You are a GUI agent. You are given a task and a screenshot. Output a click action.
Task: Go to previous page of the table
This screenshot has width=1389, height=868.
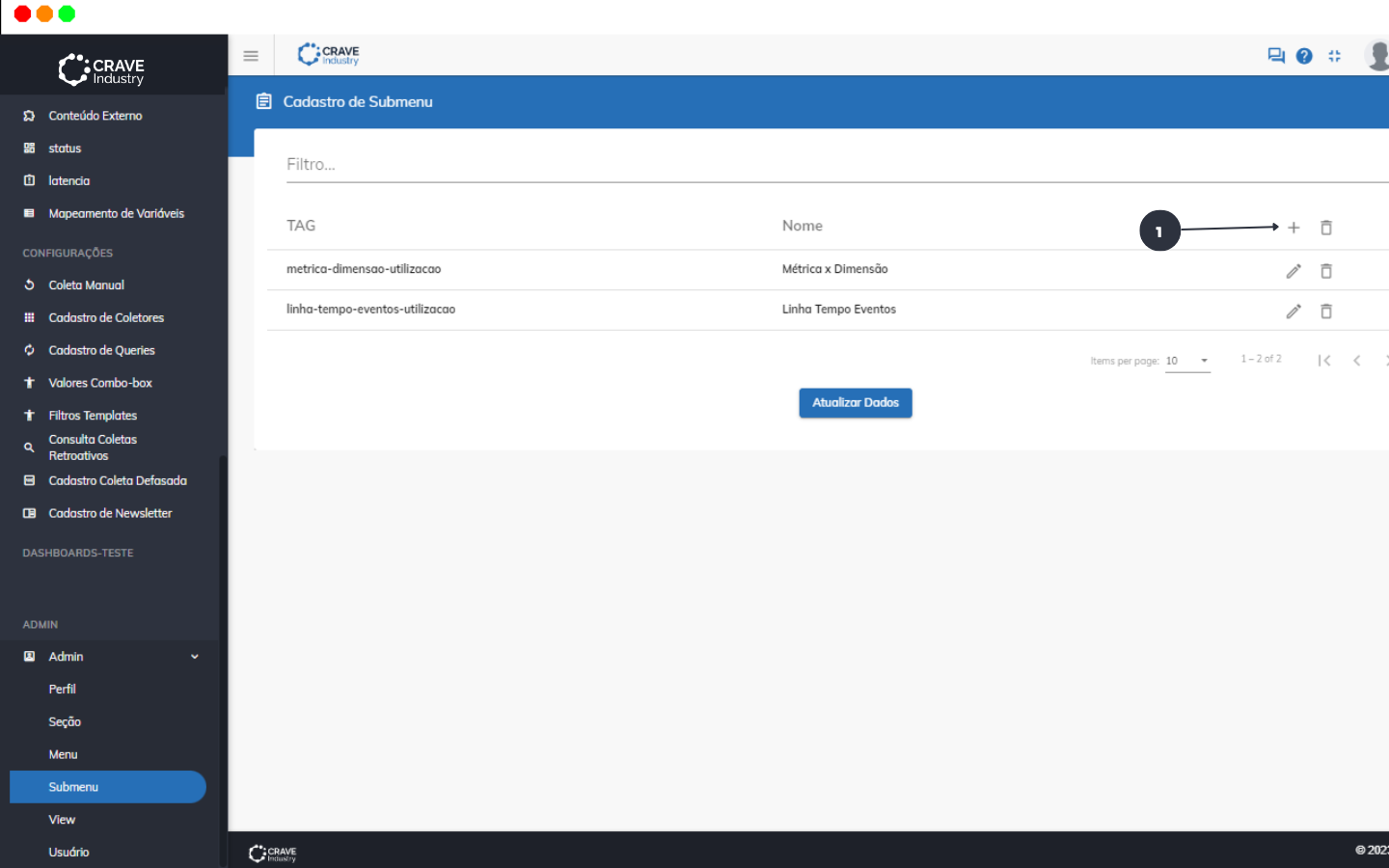[x=1357, y=361]
